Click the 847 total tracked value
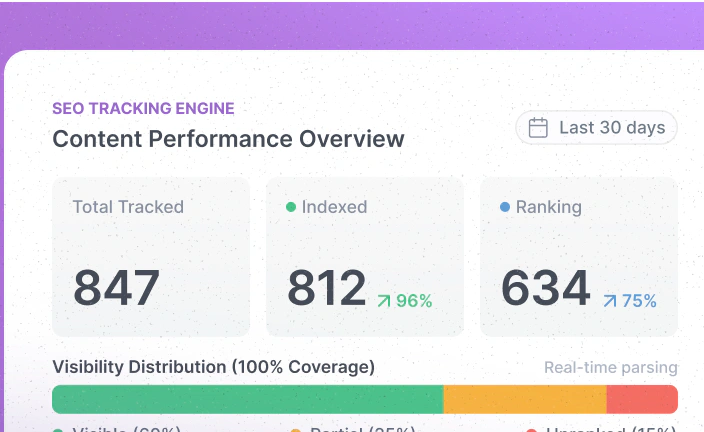The image size is (704, 432). [117, 288]
